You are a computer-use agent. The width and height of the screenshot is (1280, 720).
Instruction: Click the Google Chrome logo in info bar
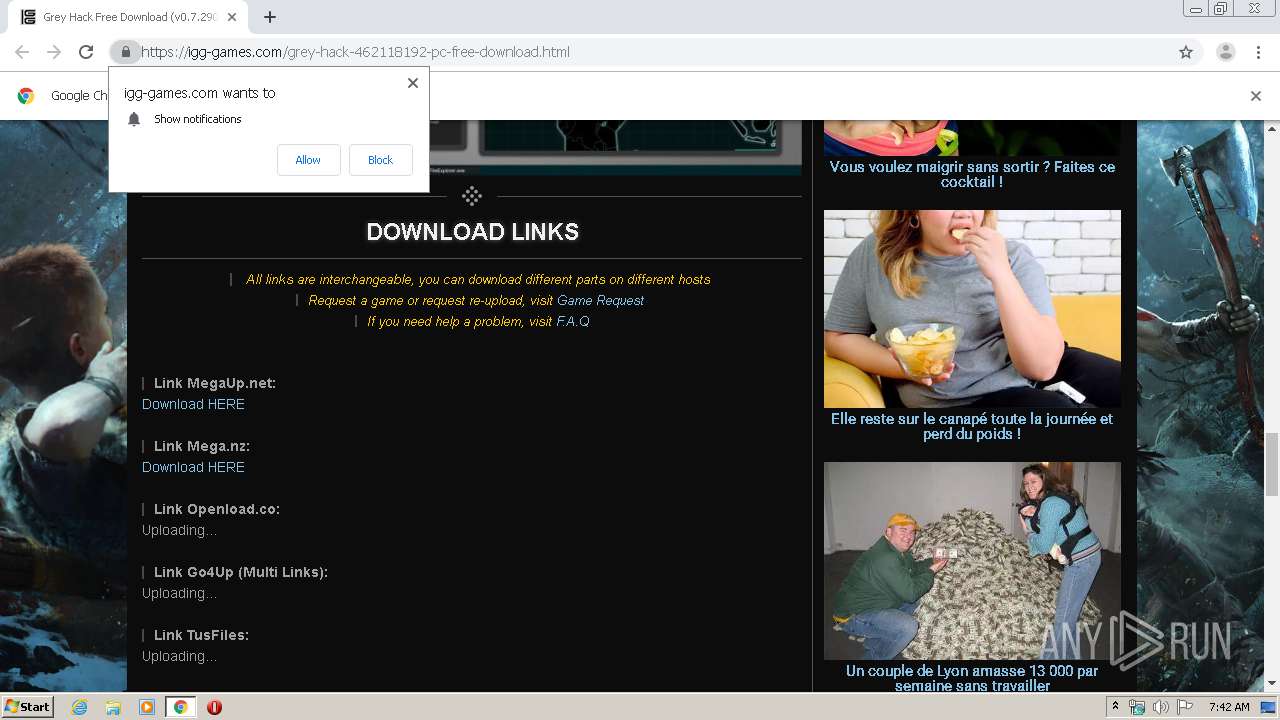click(x=26, y=96)
